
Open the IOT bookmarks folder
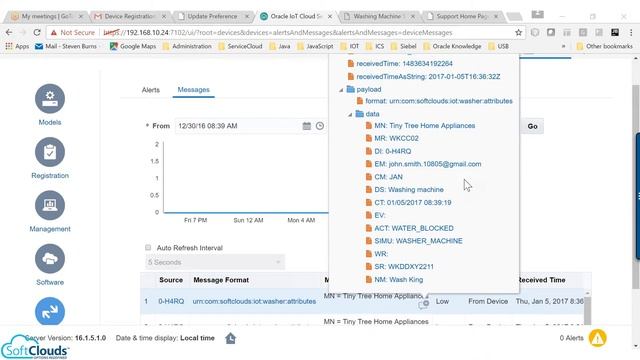350,47
